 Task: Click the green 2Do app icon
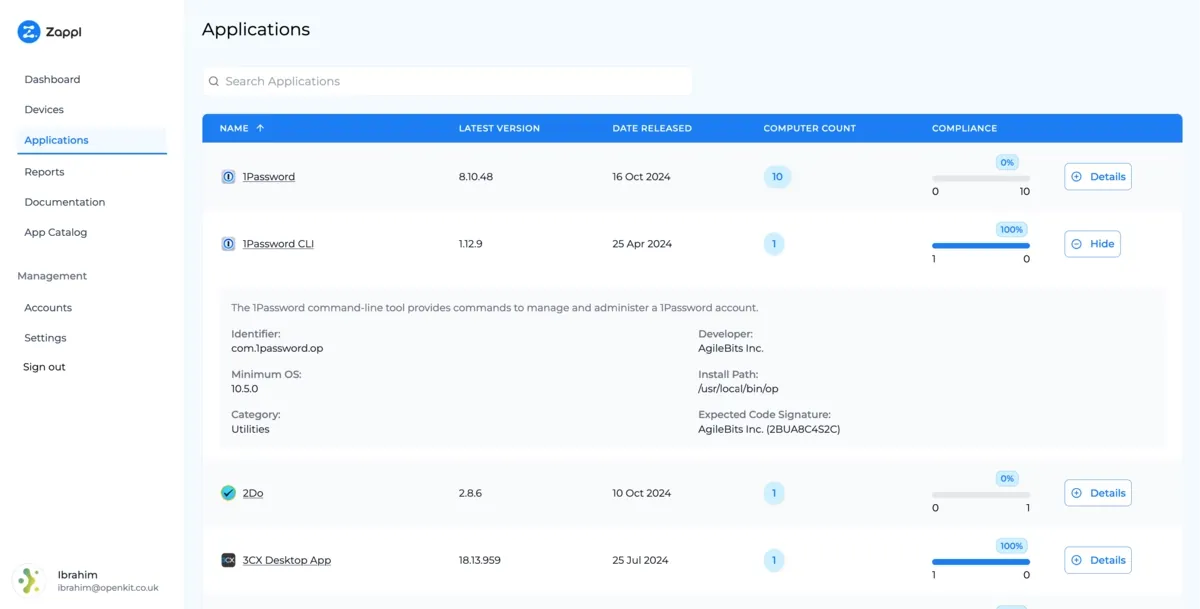(228, 492)
